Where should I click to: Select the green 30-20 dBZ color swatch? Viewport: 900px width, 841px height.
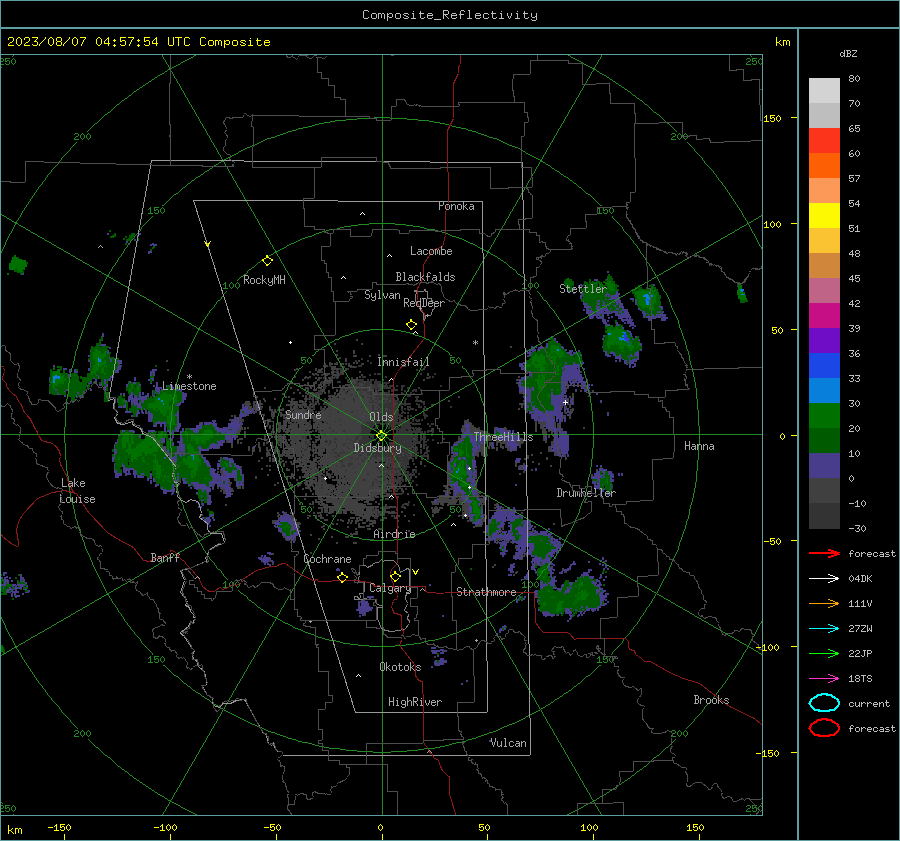824,416
